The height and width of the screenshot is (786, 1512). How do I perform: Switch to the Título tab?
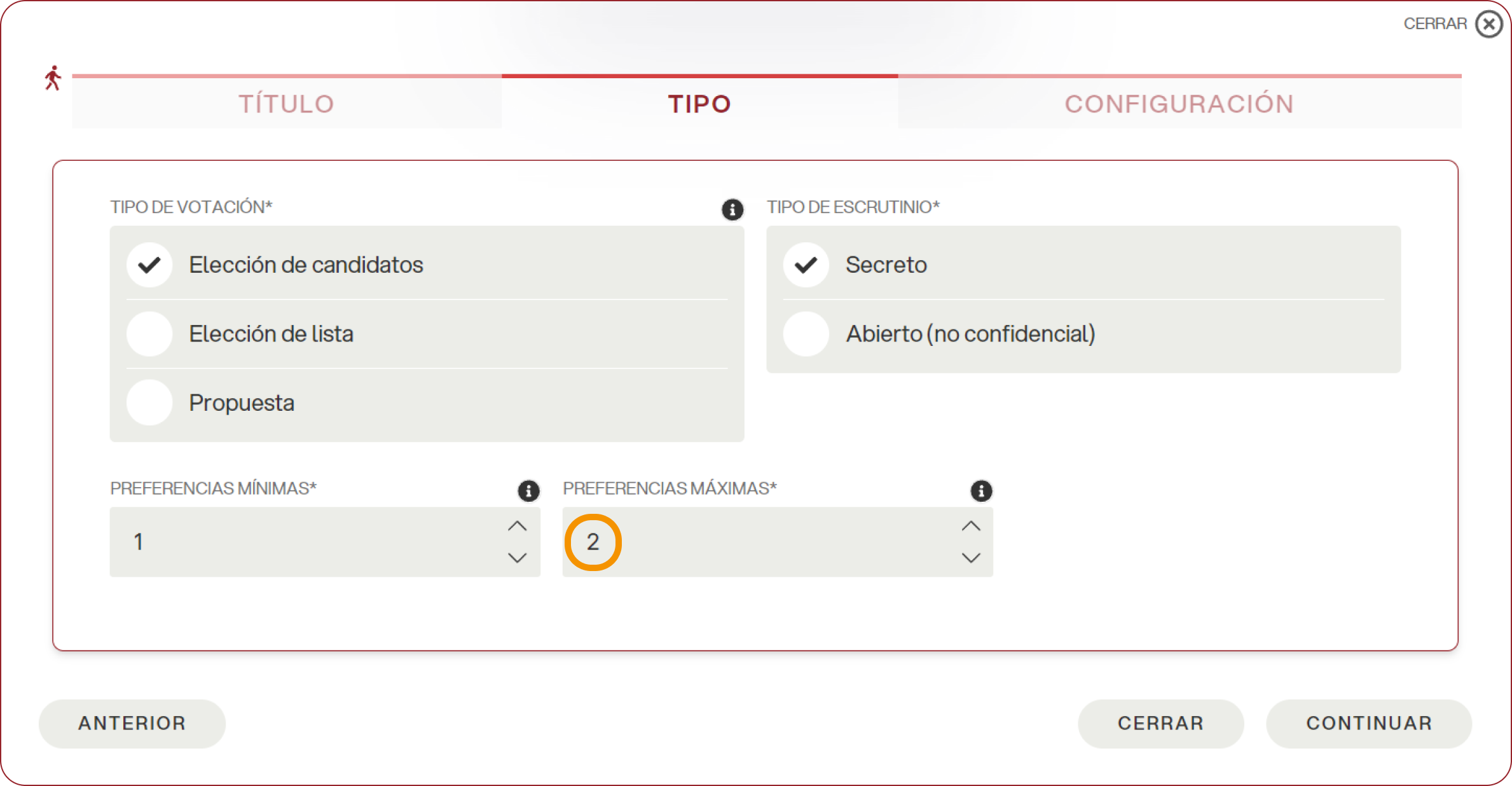[x=286, y=104]
